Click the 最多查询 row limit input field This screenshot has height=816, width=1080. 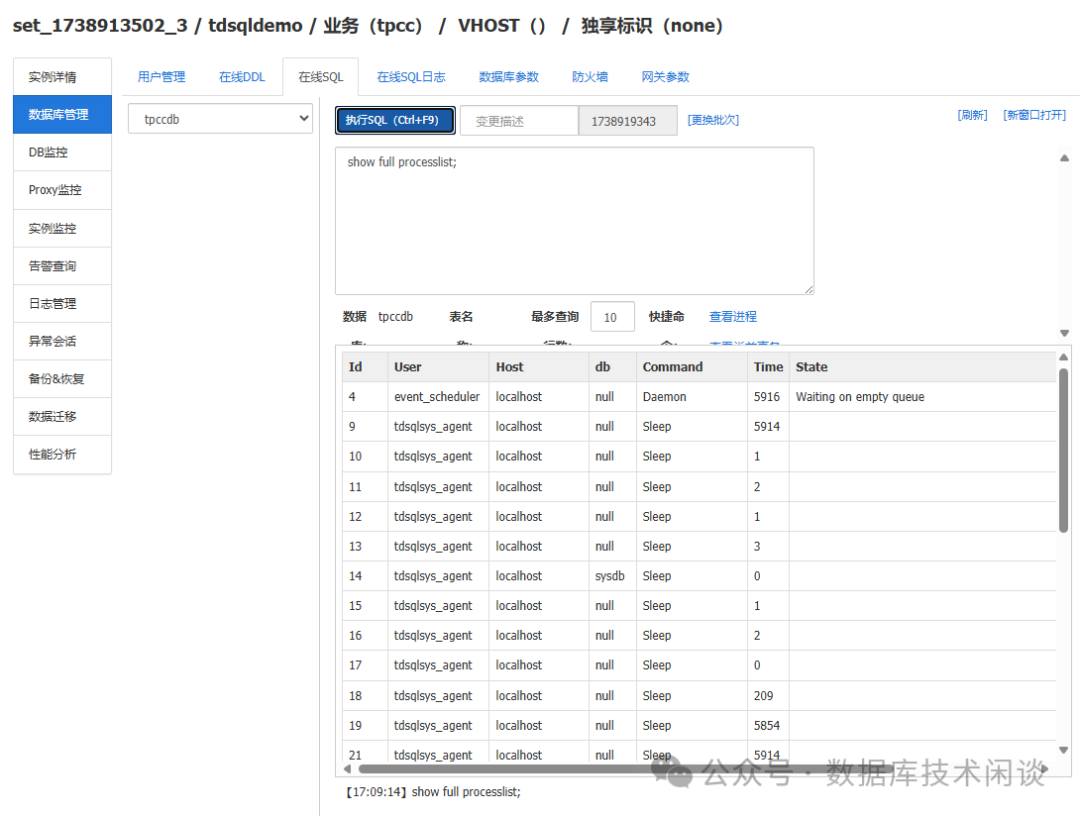(613, 316)
